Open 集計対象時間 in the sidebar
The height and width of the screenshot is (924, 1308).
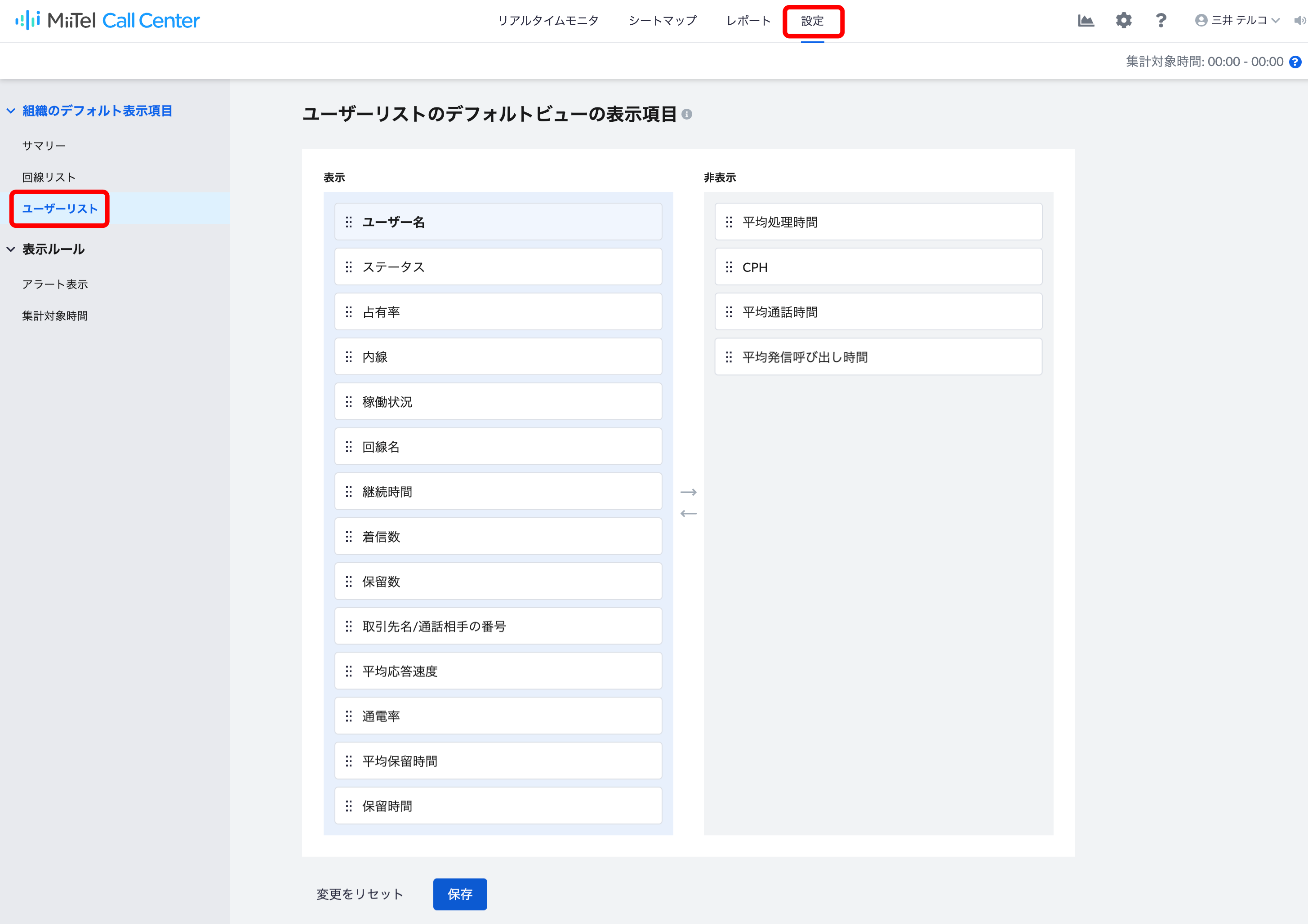tap(55, 315)
